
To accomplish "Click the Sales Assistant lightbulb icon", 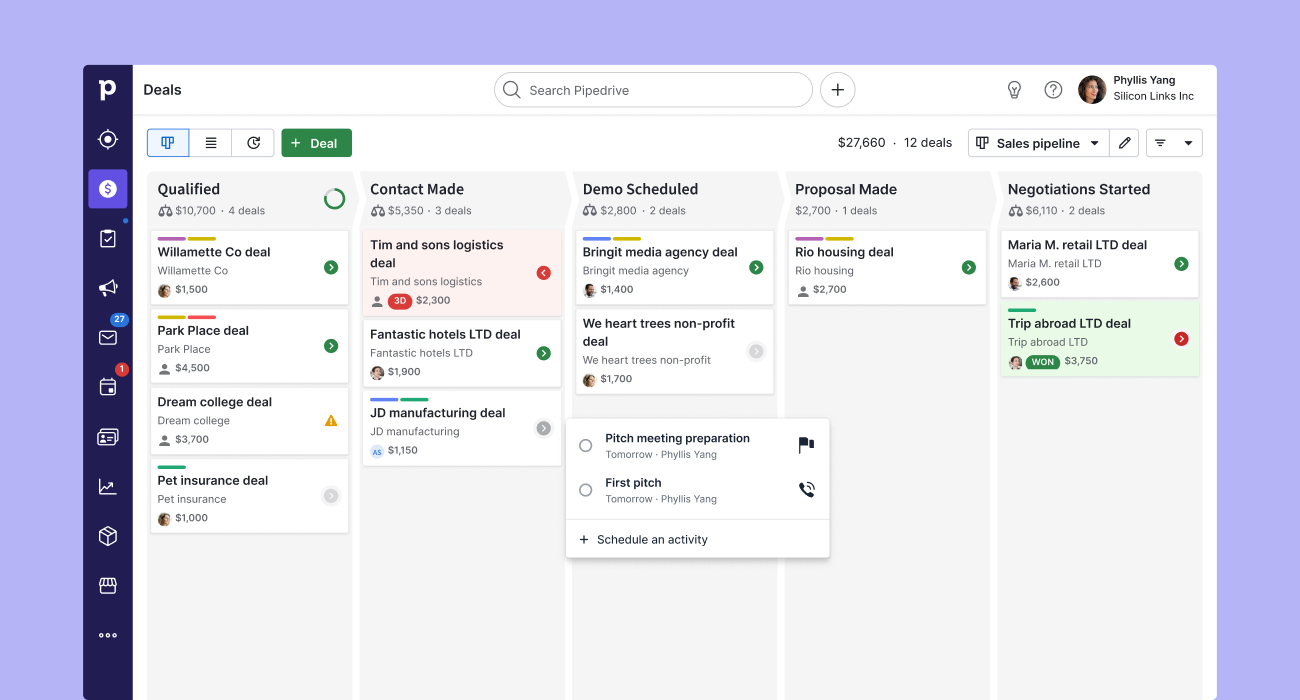I will 1014,90.
